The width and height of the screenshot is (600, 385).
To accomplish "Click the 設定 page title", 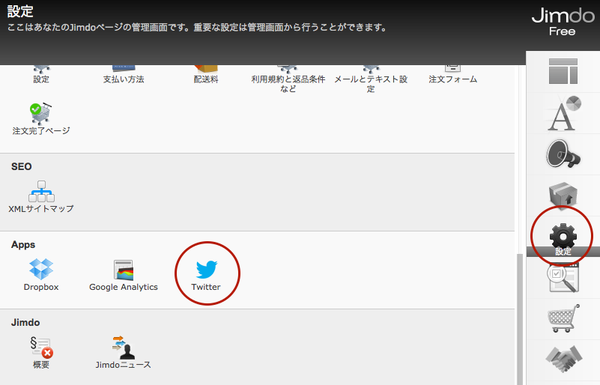I will coord(20,11).
